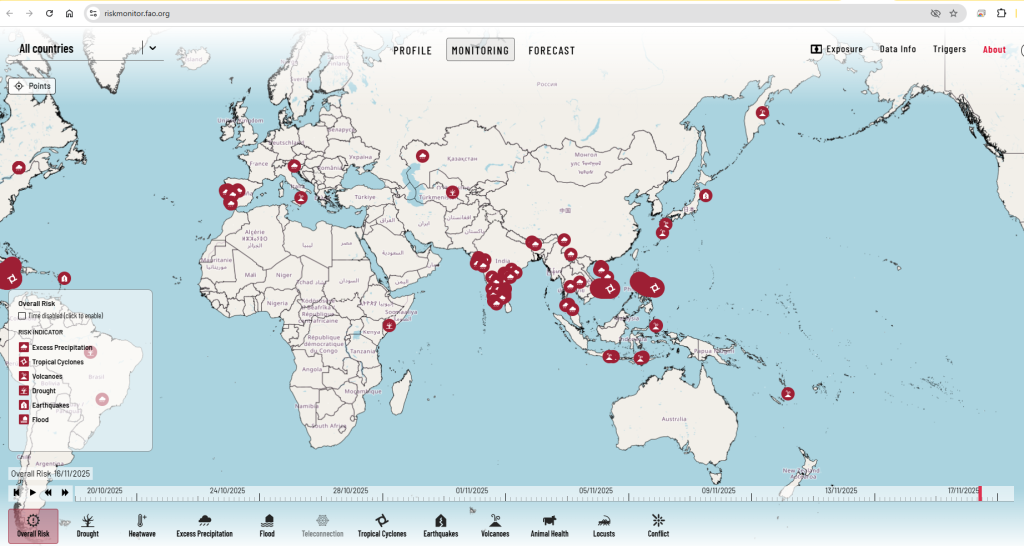The image size is (1024, 546).
Task: Expand the All countries dropdown arrow
Action: click(153, 47)
